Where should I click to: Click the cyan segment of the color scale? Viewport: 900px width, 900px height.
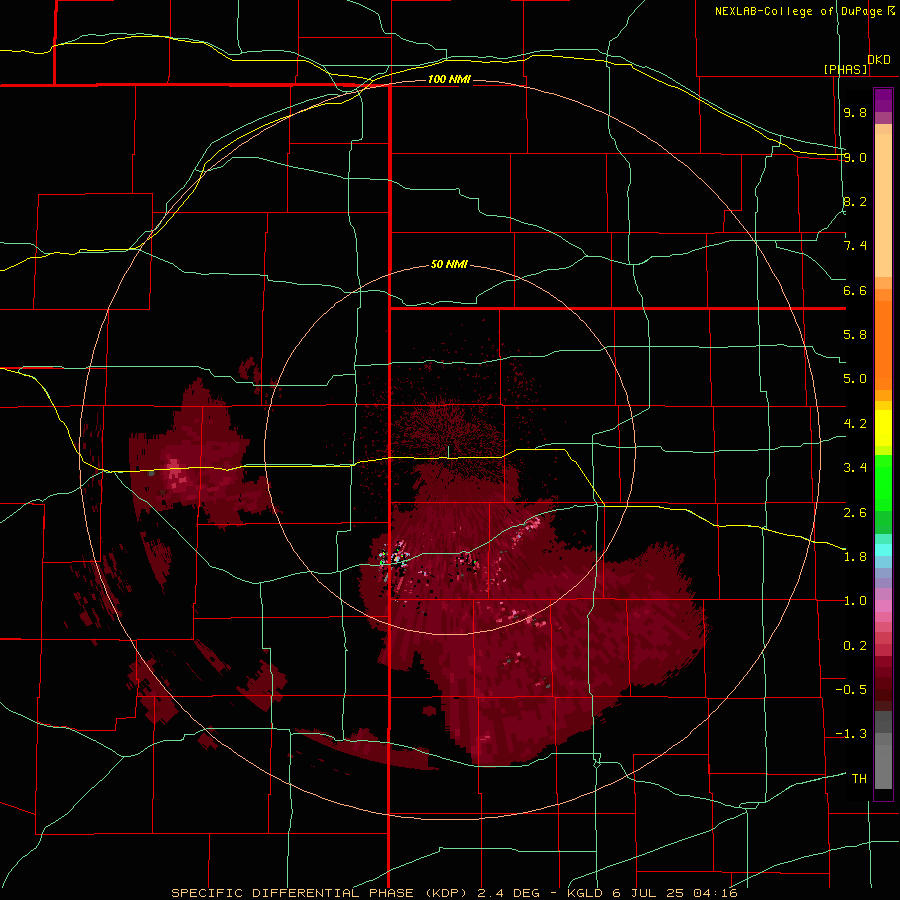(x=883, y=549)
